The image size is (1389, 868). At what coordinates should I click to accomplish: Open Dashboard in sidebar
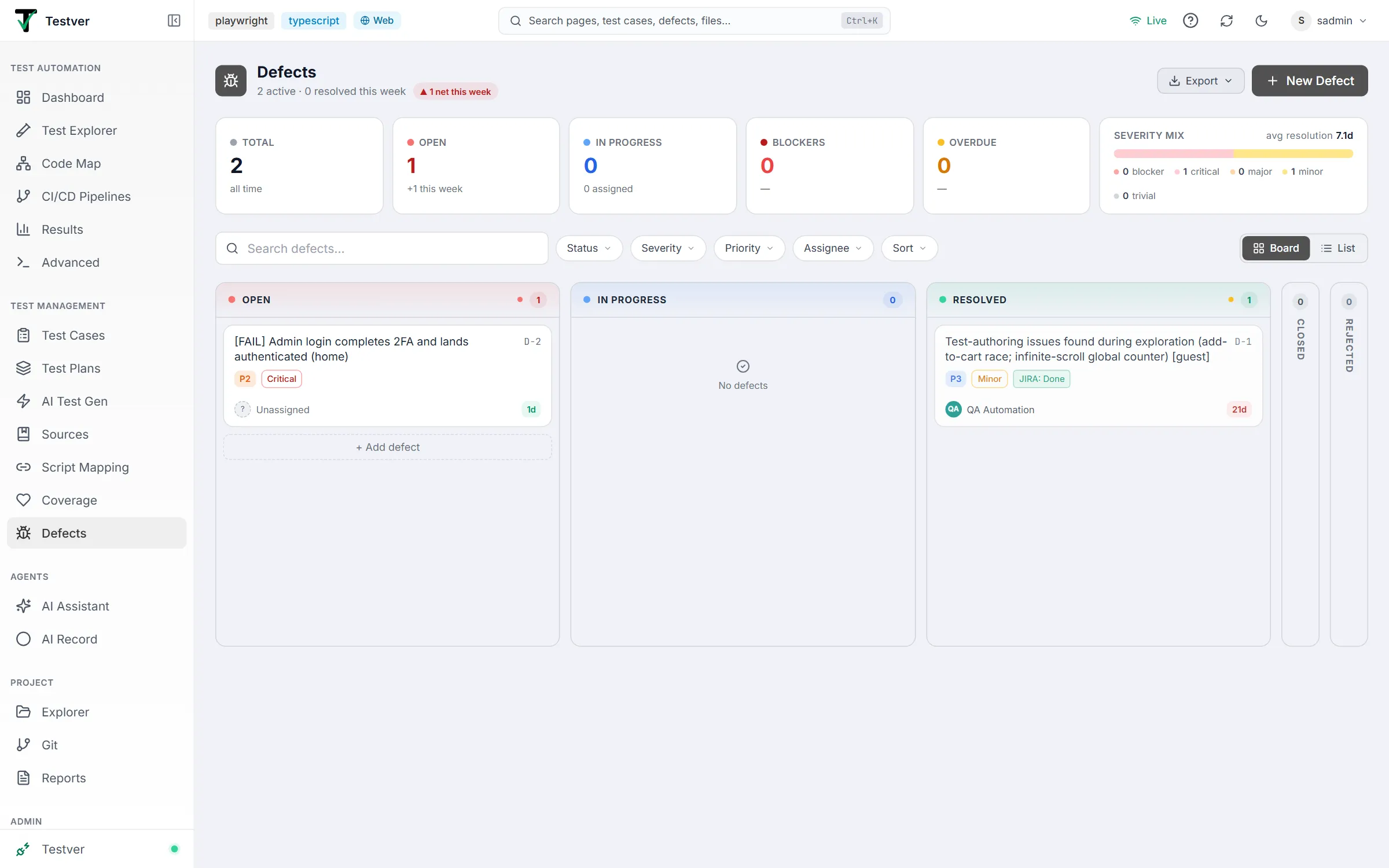[x=97, y=97]
